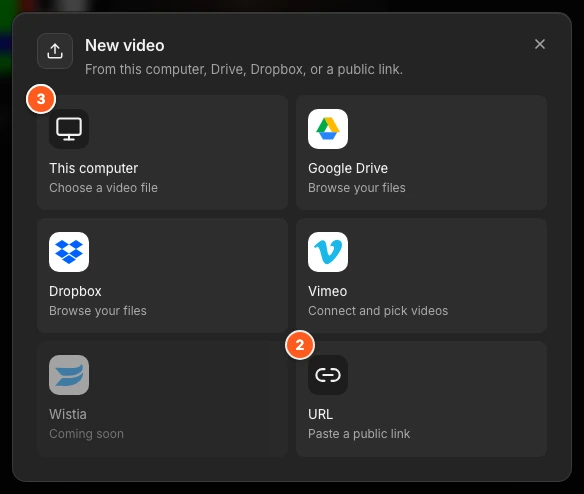The width and height of the screenshot is (584, 494).
Task: Pick Dropbox as the upload source
Action: 162,275
